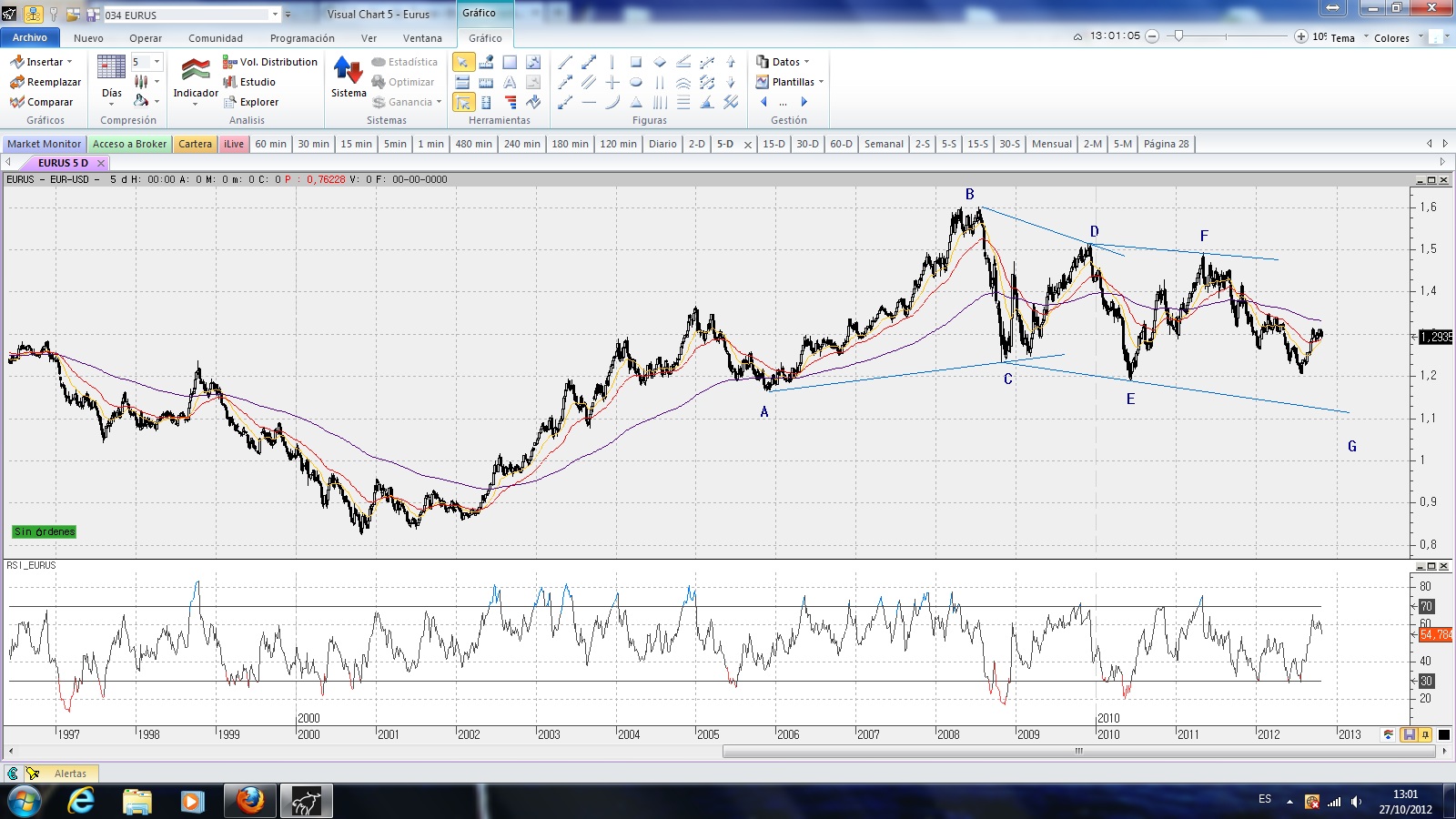Click the Sistema arrows icon
Image resolution: width=1456 pixels, height=819 pixels.
pyautogui.click(x=349, y=71)
